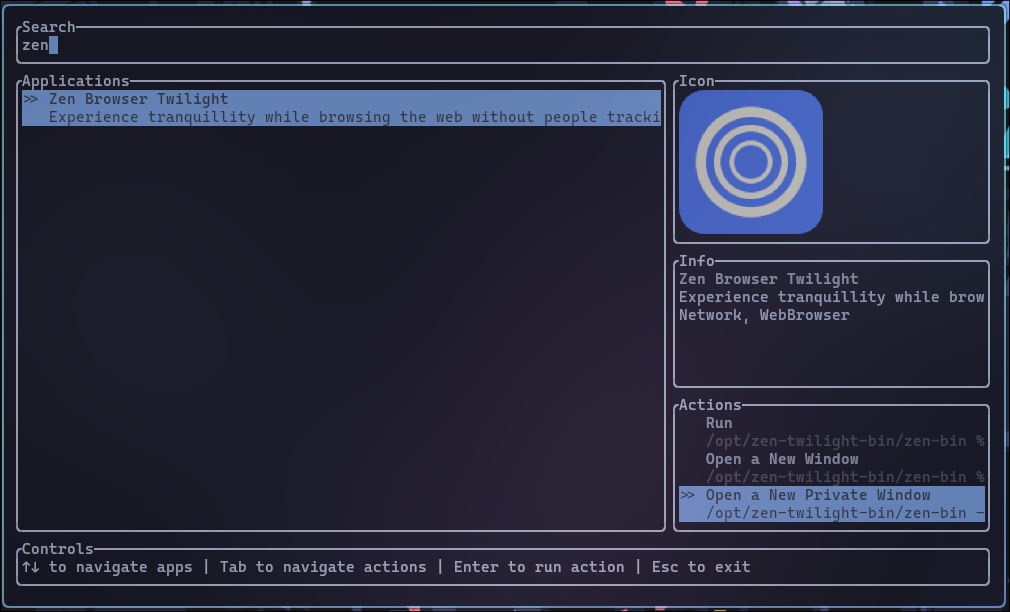The width and height of the screenshot is (1010, 612).
Task: Click the Esc to exit hint
Action: click(x=701, y=567)
